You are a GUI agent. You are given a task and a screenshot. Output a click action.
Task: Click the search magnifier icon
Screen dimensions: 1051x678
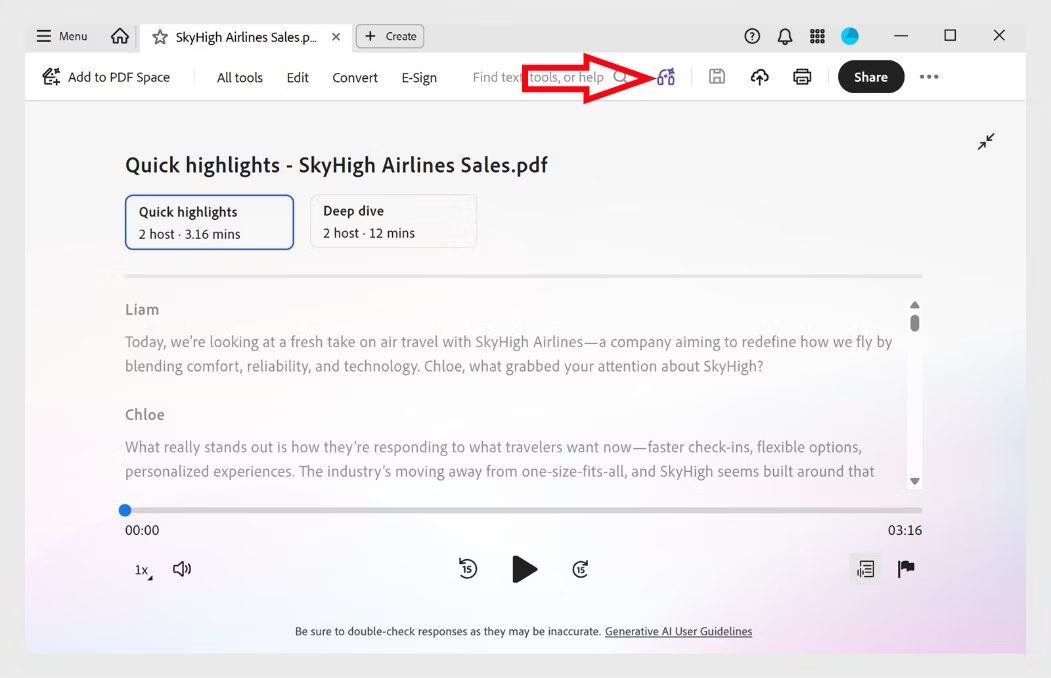click(x=621, y=76)
